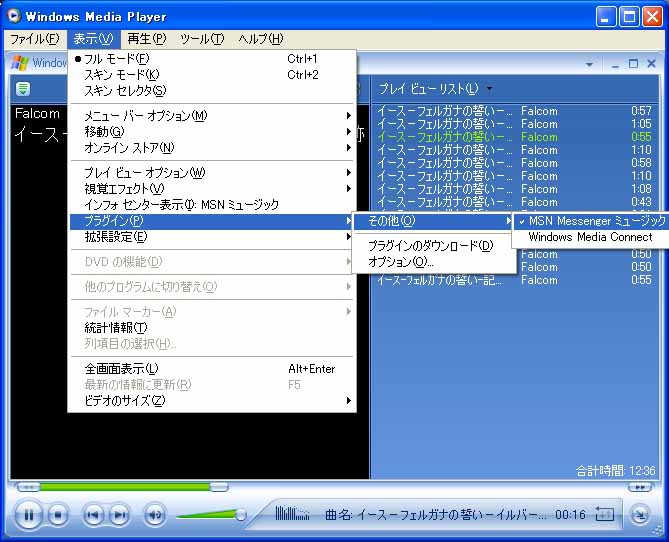This screenshot has height=542, width=669.
Task: Skip to the previous track
Action: pyautogui.click(x=93, y=515)
